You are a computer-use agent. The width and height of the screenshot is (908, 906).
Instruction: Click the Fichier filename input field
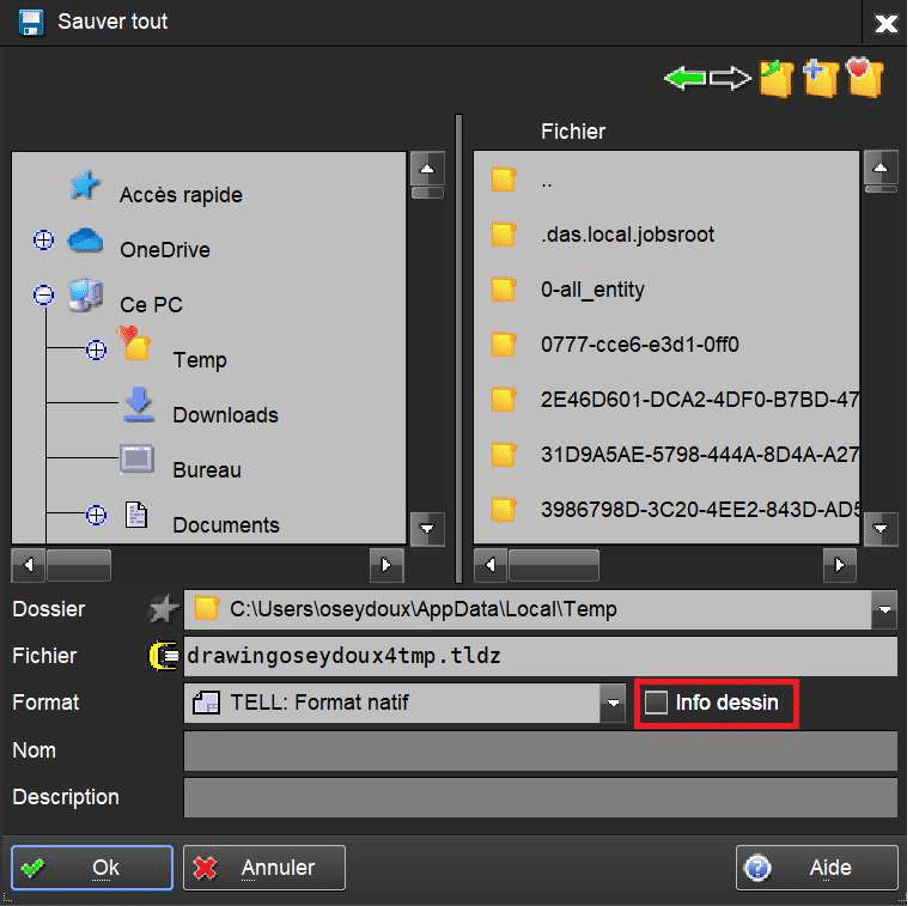pos(540,656)
